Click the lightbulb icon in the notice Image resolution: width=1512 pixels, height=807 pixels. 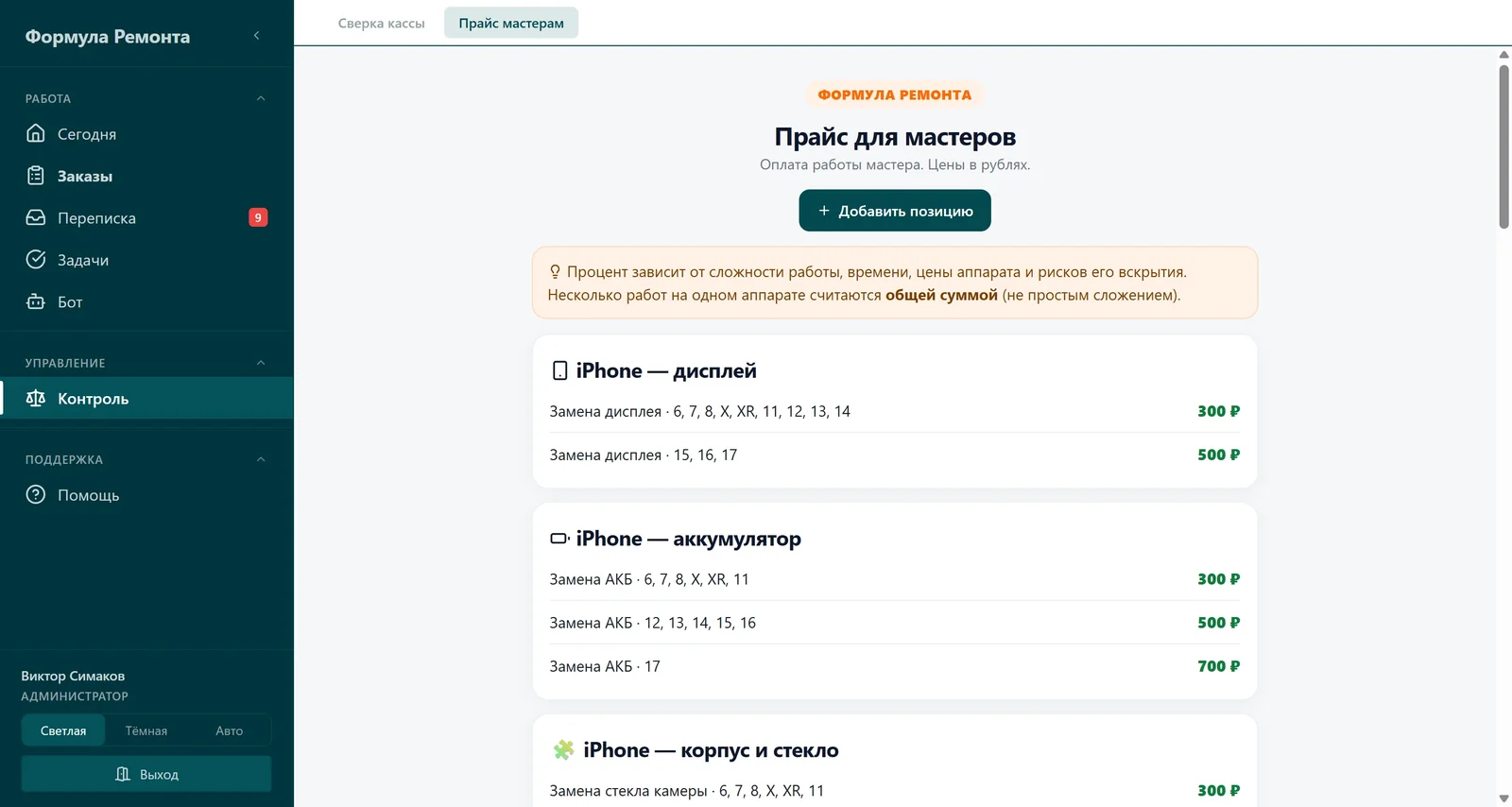[x=555, y=272]
